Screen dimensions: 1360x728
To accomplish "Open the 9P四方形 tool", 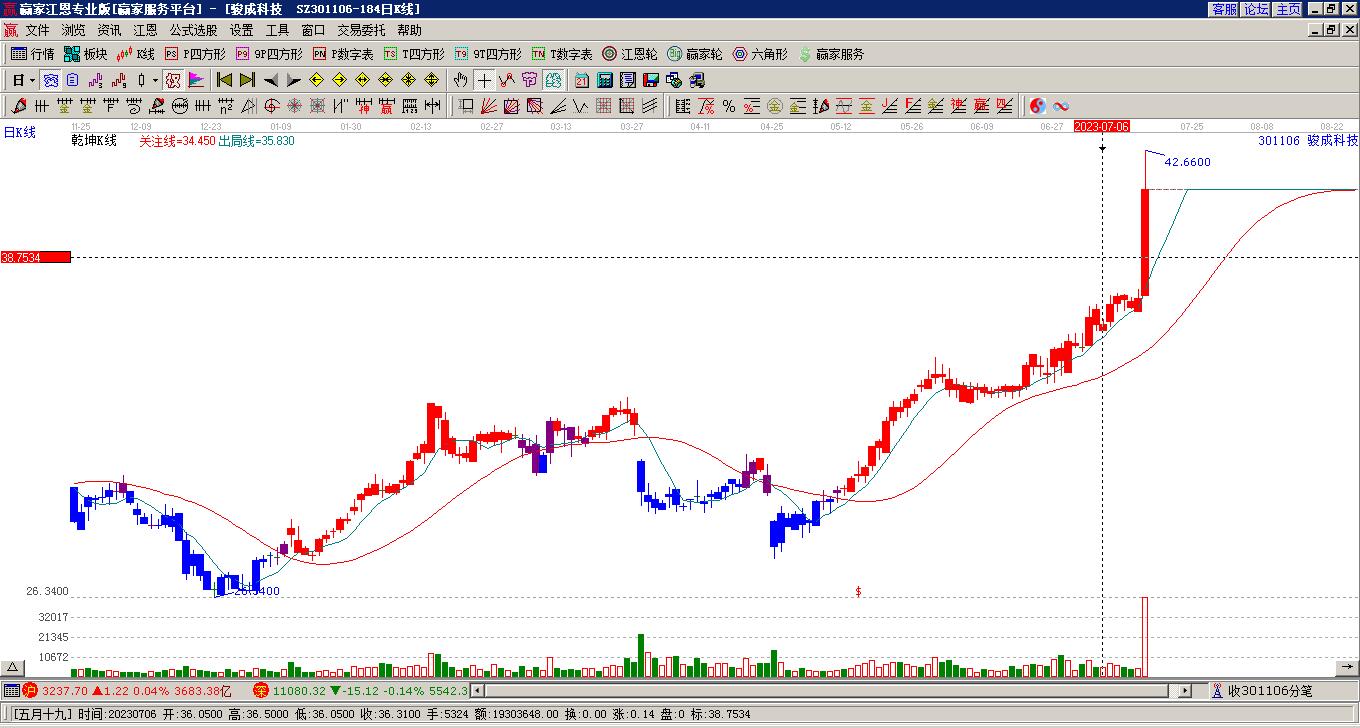I will pos(269,54).
